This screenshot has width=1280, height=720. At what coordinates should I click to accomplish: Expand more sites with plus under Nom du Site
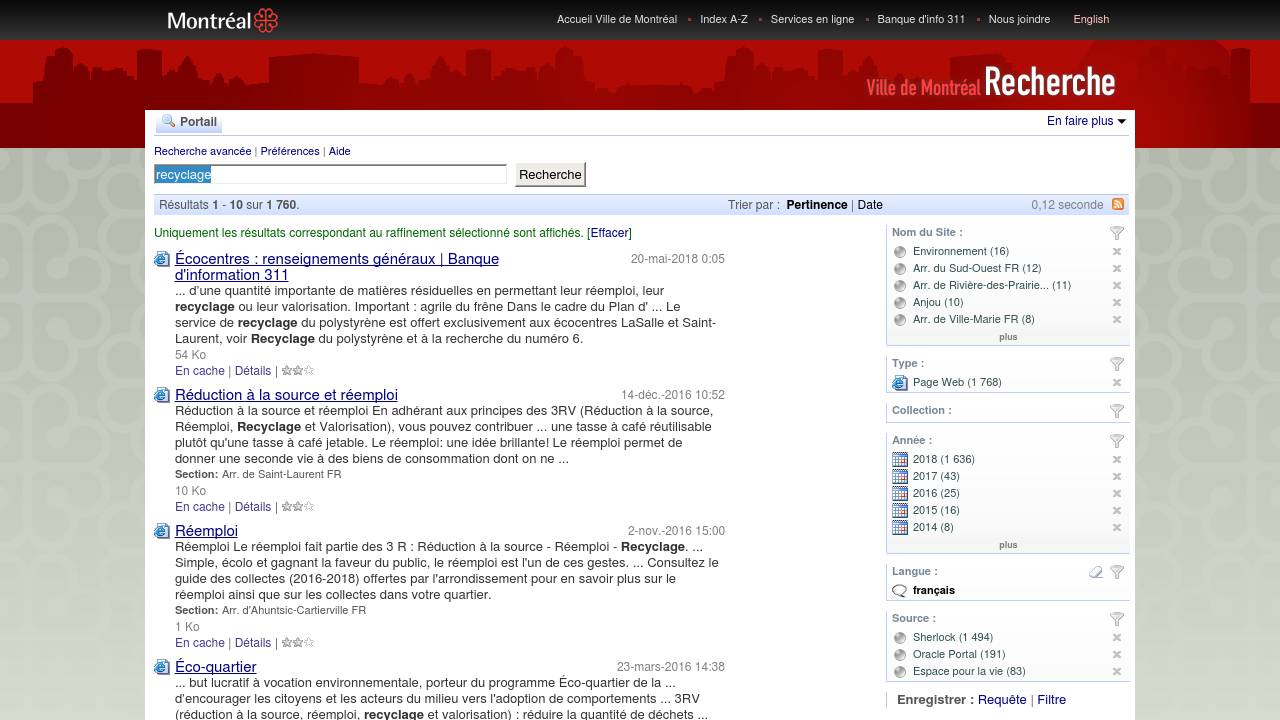[x=1008, y=337]
